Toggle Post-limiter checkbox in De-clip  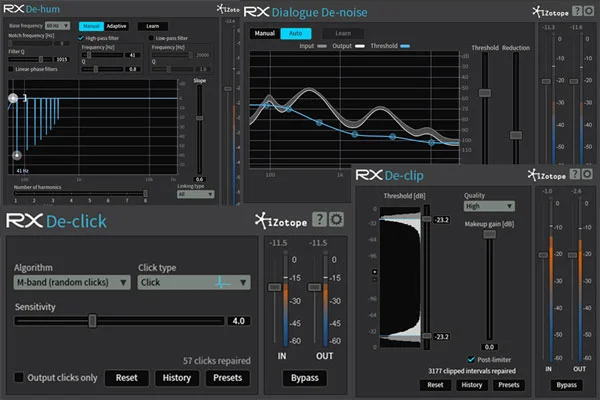point(471,359)
